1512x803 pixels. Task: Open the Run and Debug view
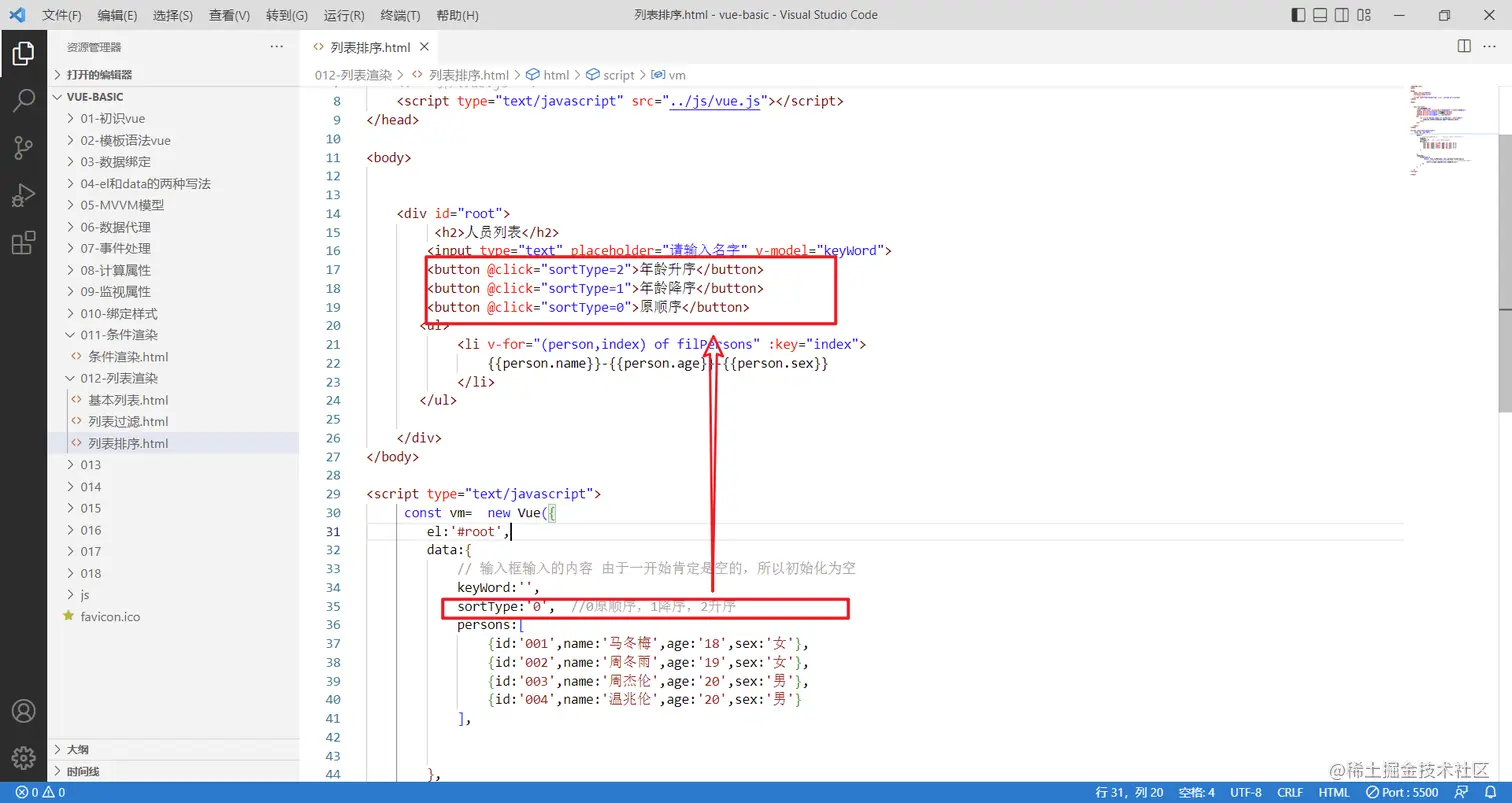point(23,195)
